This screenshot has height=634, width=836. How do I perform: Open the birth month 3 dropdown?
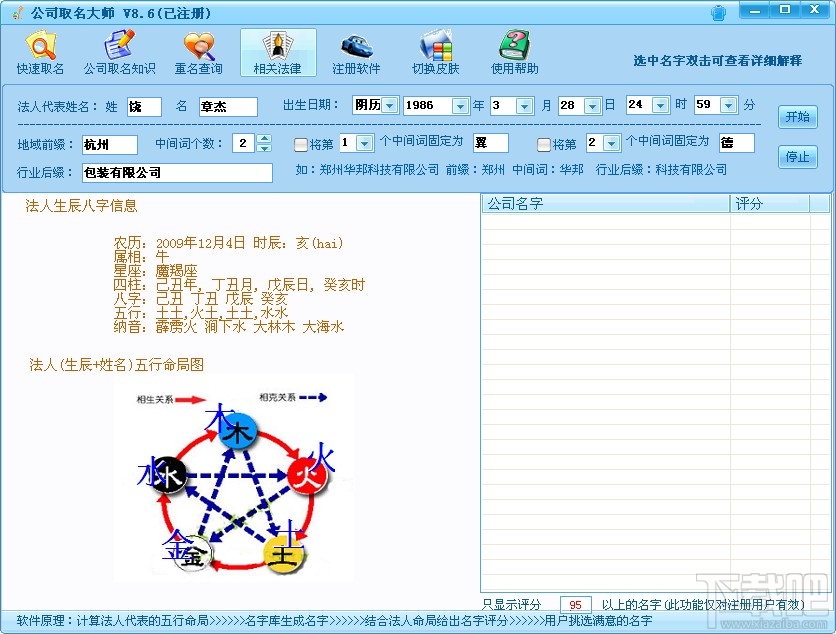click(x=525, y=106)
